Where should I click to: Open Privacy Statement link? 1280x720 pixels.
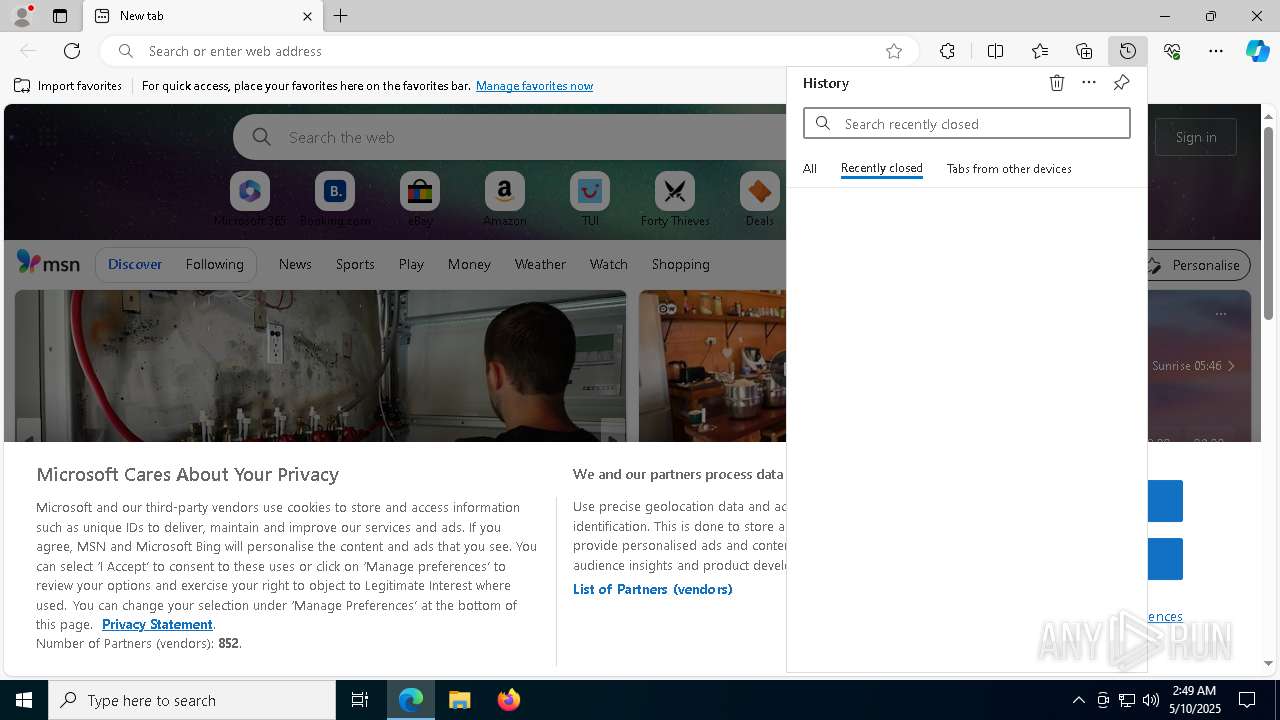pyautogui.click(x=157, y=624)
